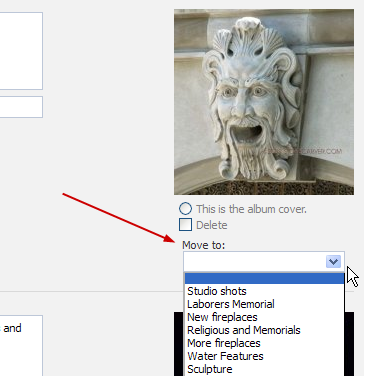Choose the blank highlighted option in the list
This screenshot has height=376, width=380.
264,278
